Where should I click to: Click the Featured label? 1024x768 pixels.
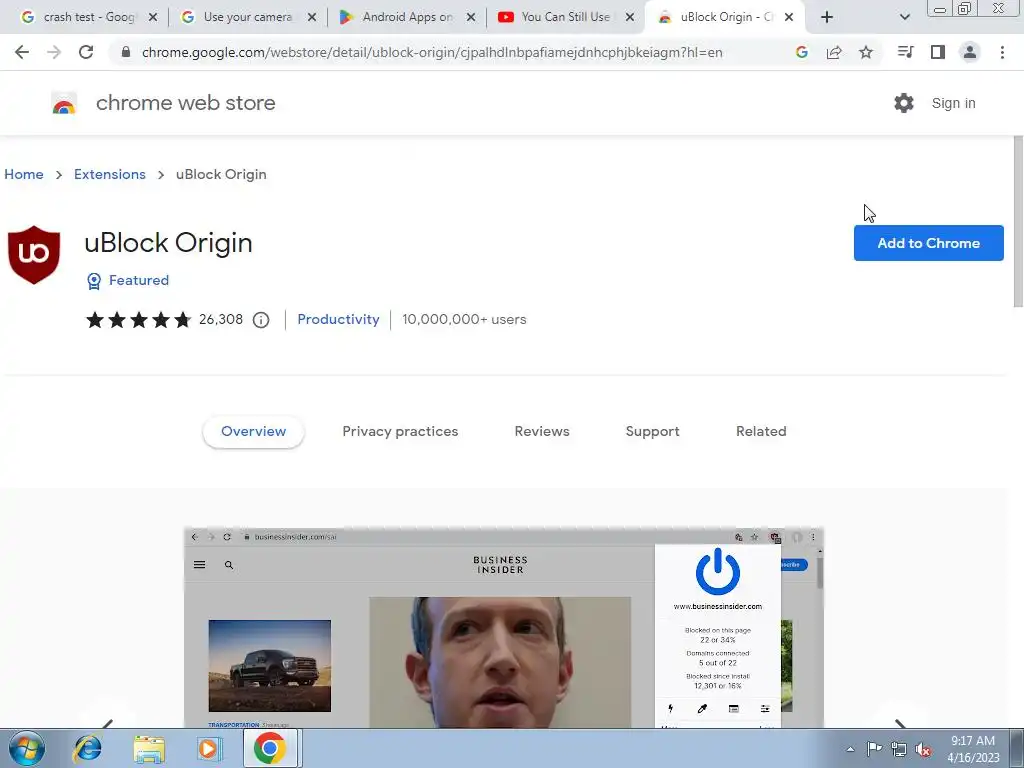pos(138,280)
